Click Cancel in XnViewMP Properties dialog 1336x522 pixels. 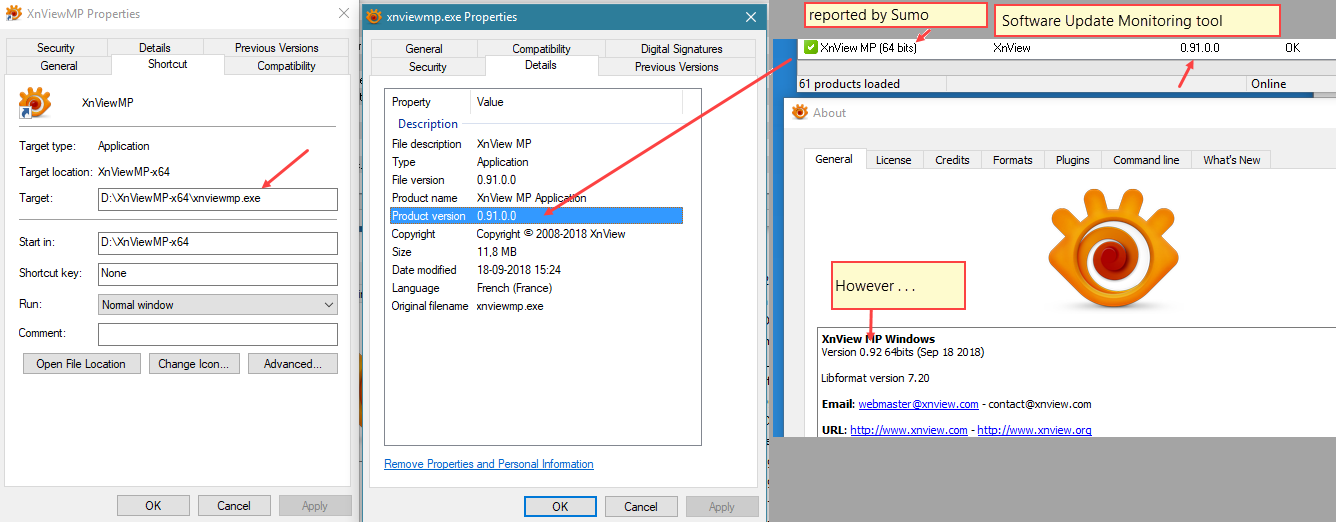pyautogui.click(x=234, y=505)
